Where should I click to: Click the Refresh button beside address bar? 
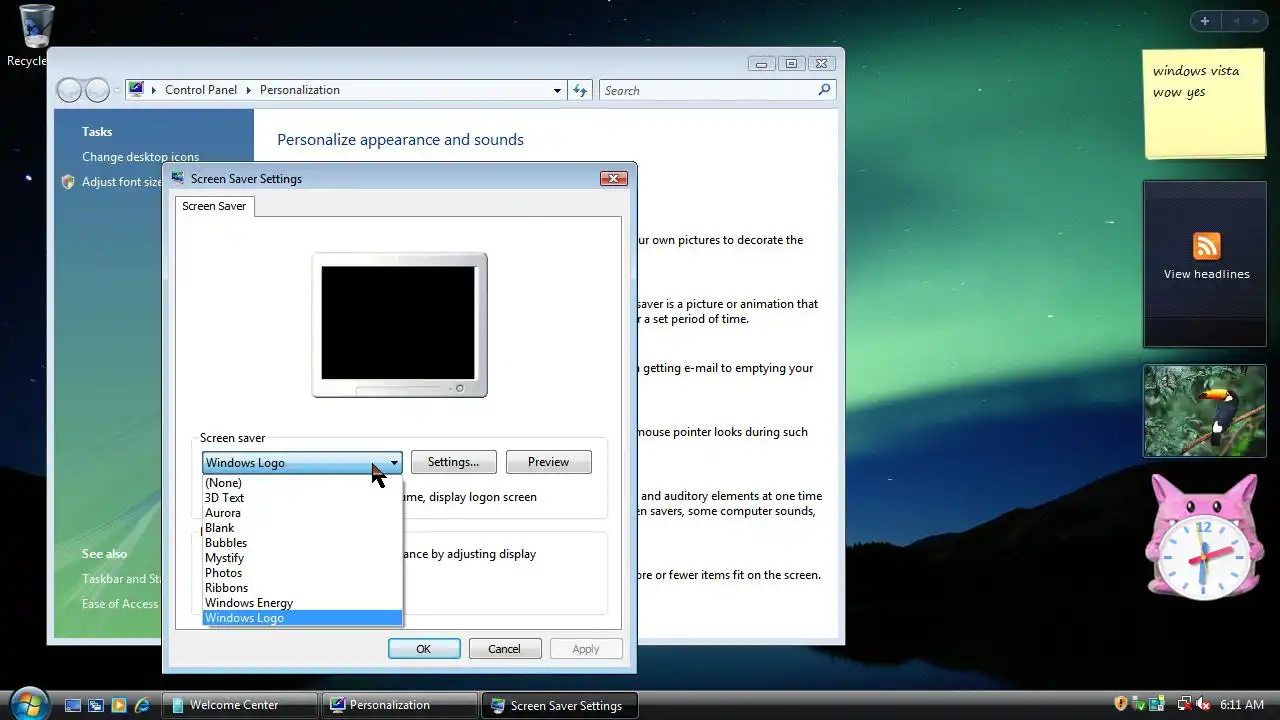coord(580,90)
